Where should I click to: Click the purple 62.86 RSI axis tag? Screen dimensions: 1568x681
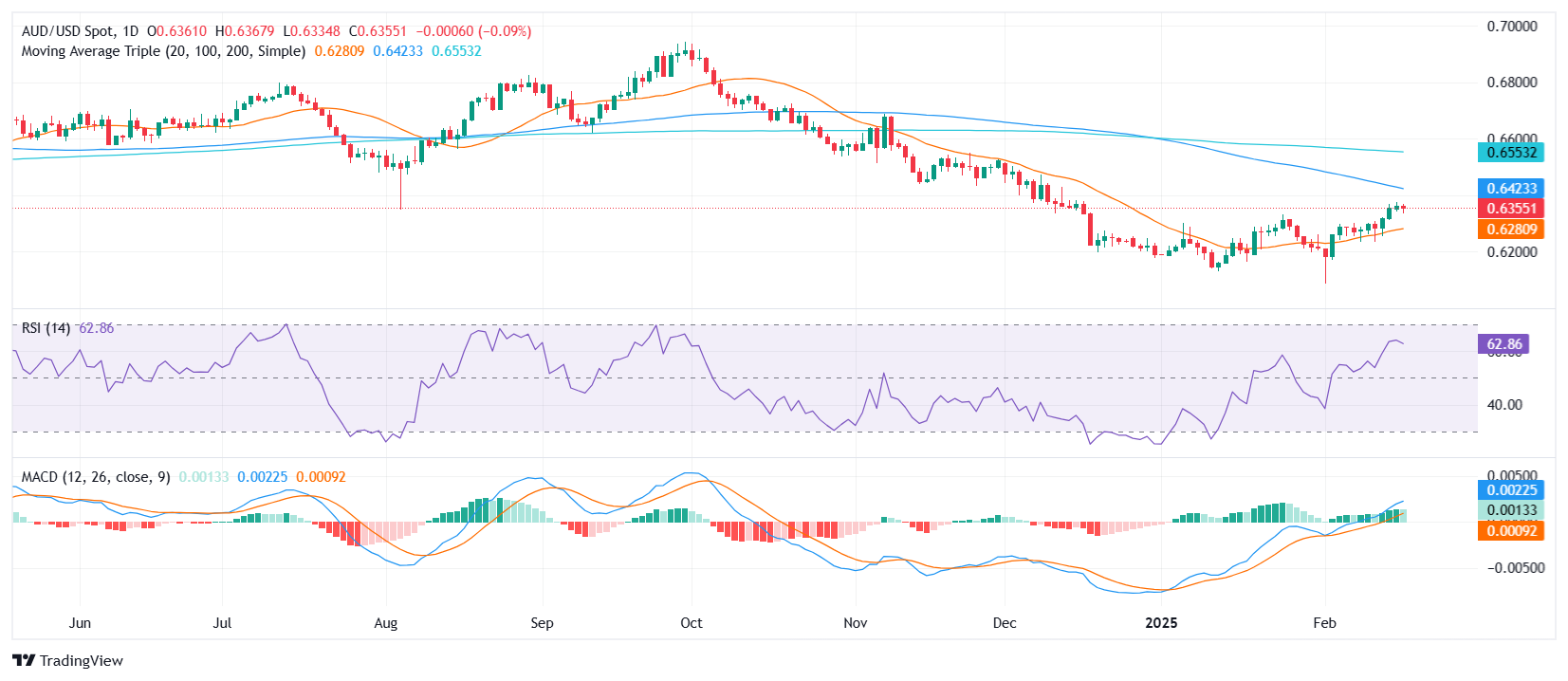(x=1503, y=344)
